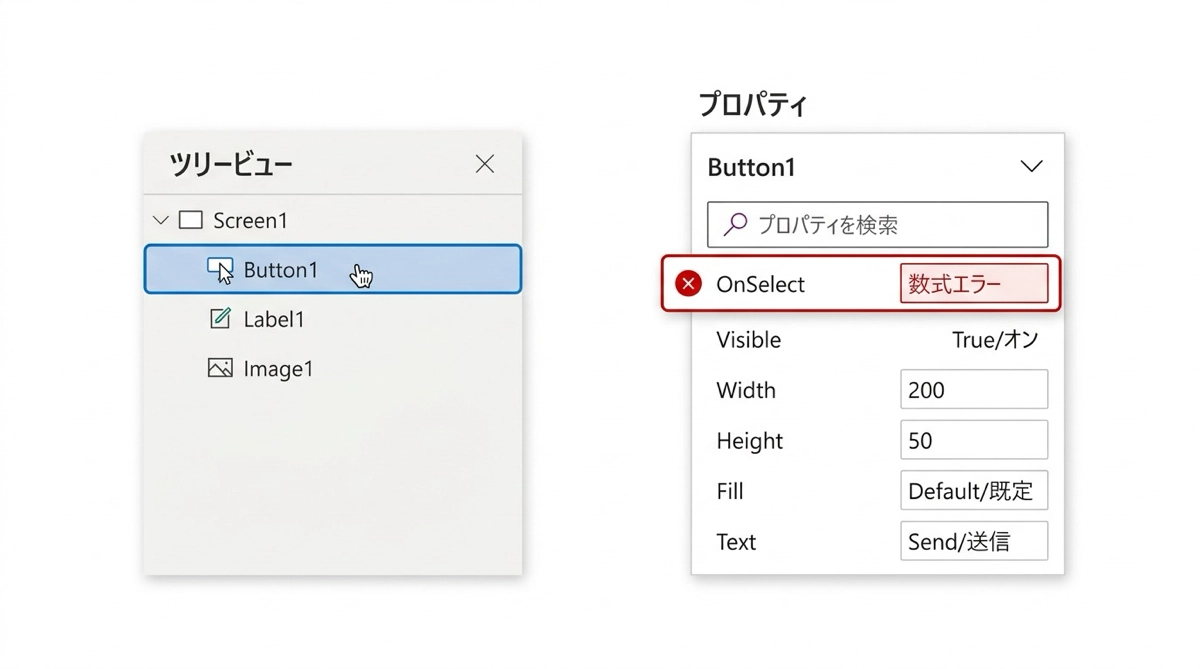Open the Fill Default/既定 color field
This screenshot has width=1200, height=669.
click(973, 491)
